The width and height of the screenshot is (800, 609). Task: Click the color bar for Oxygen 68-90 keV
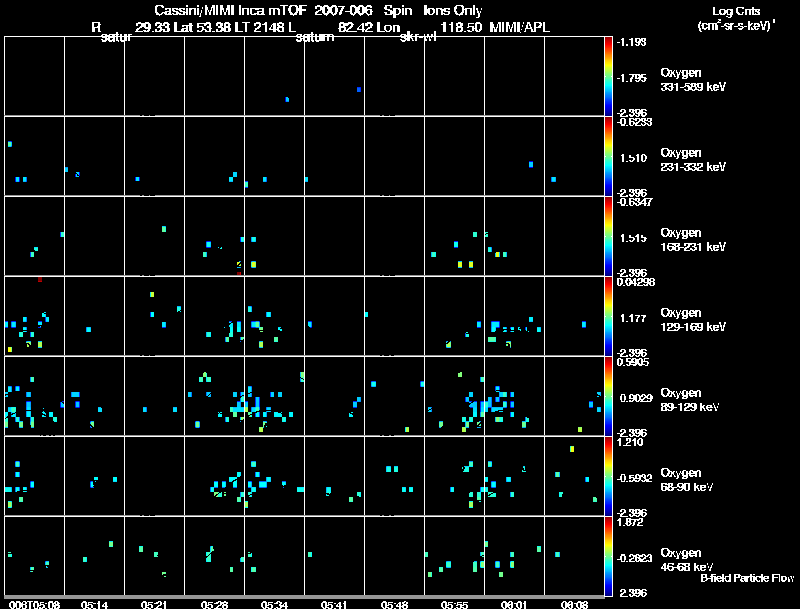pos(608,476)
